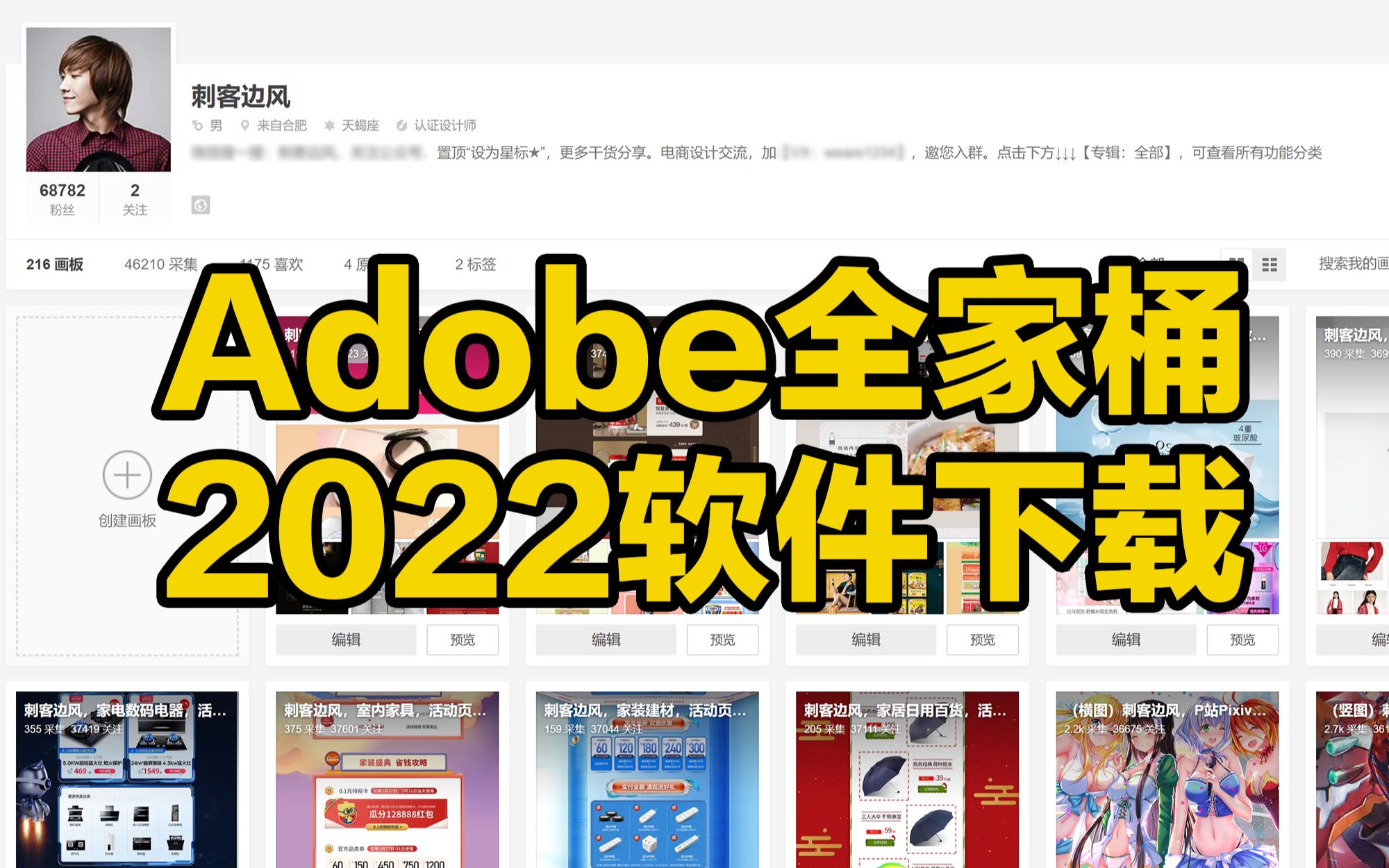Image resolution: width=1389 pixels, height=868 pixels.
Task: Click the 来自合肥 location text
Action: click(282, 126)
